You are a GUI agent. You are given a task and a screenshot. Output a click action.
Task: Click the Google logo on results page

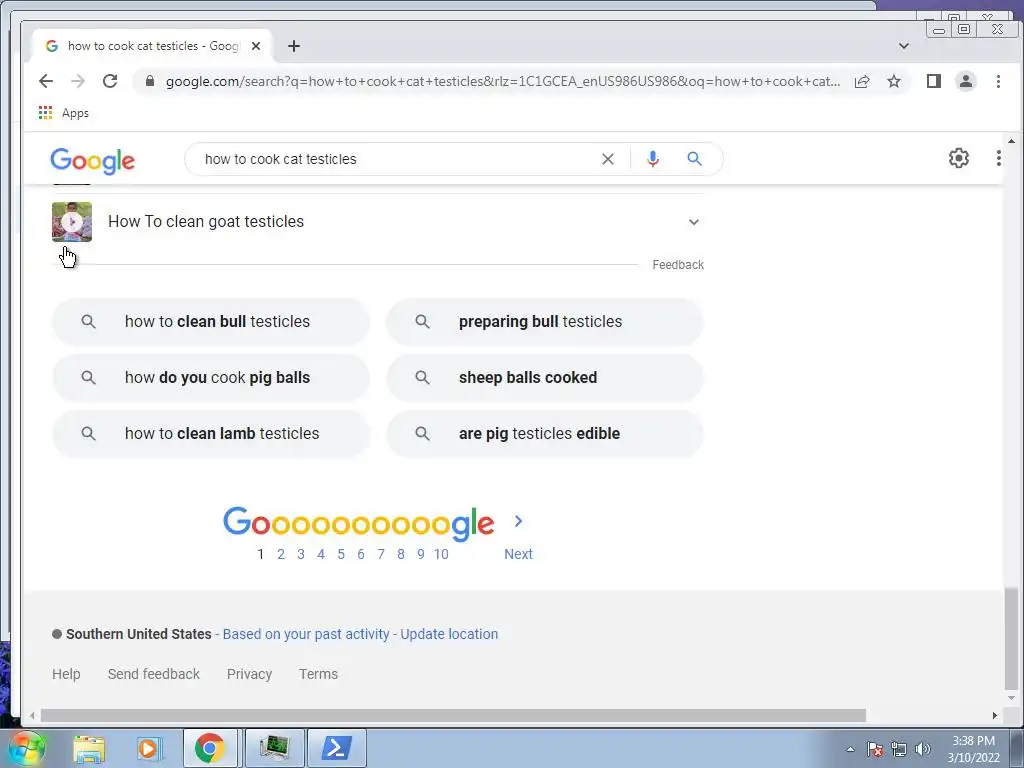point(93,161)
